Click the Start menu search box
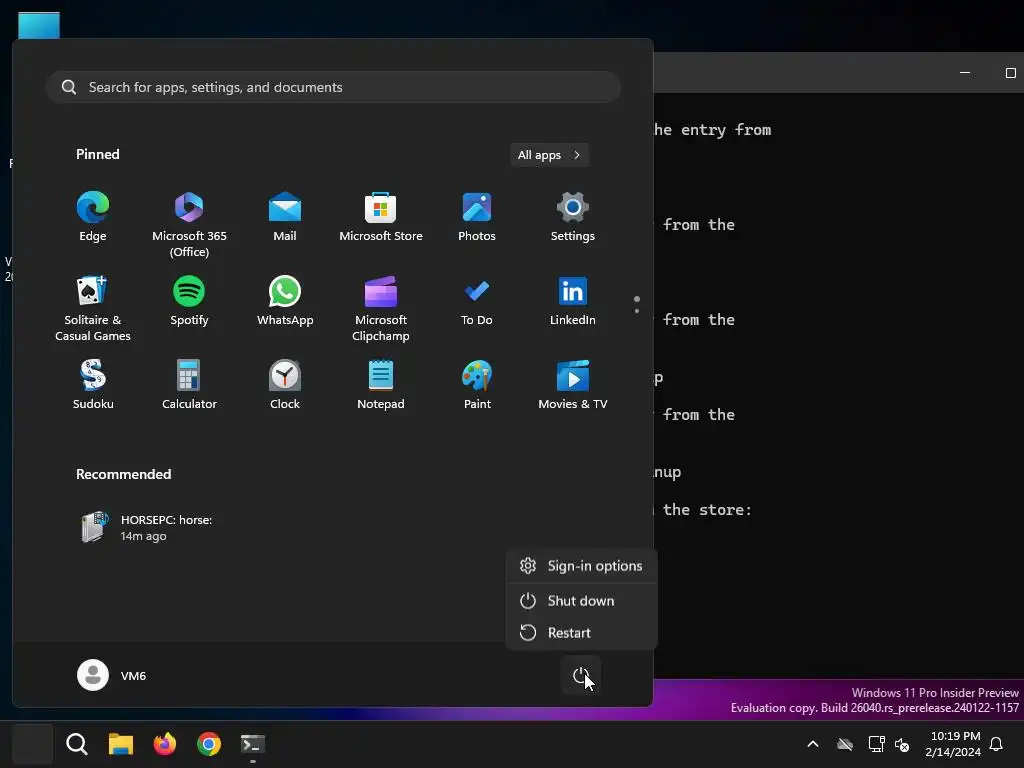 [333, 87]
